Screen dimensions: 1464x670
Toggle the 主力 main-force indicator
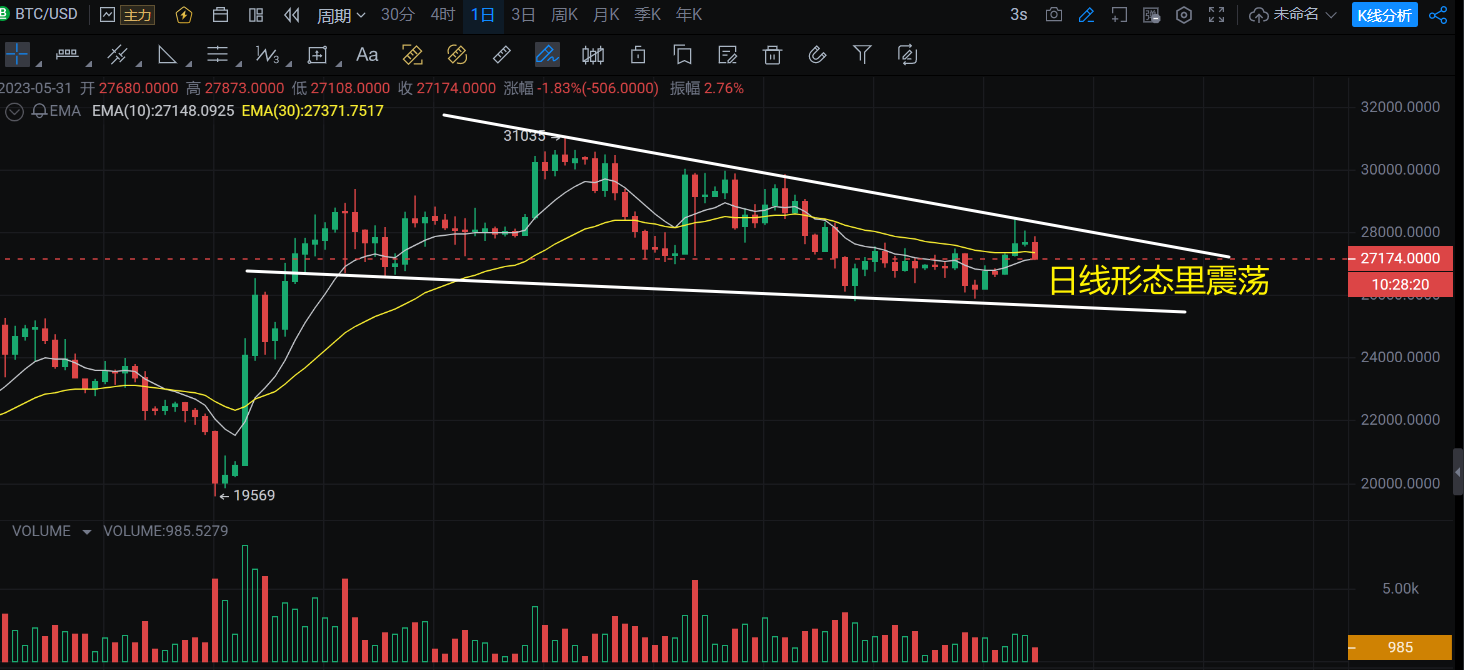tap(136, 15)
